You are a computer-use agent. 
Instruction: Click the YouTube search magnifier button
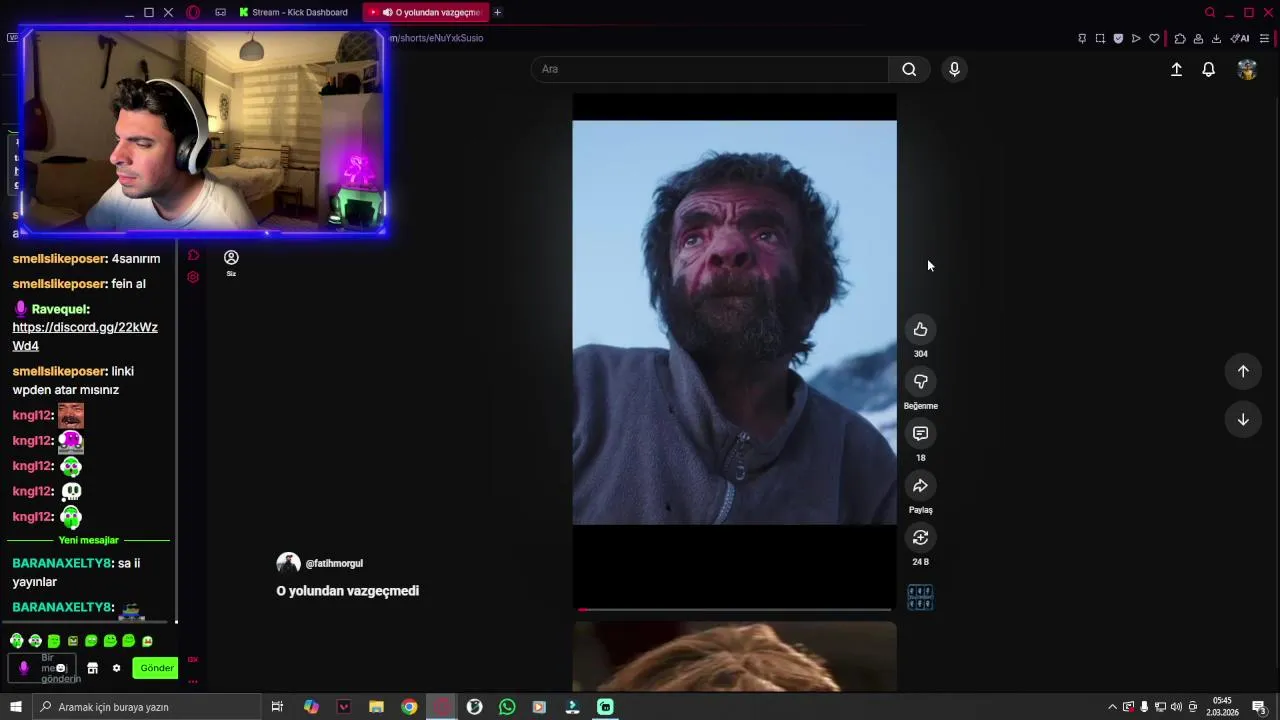[909, 69]
